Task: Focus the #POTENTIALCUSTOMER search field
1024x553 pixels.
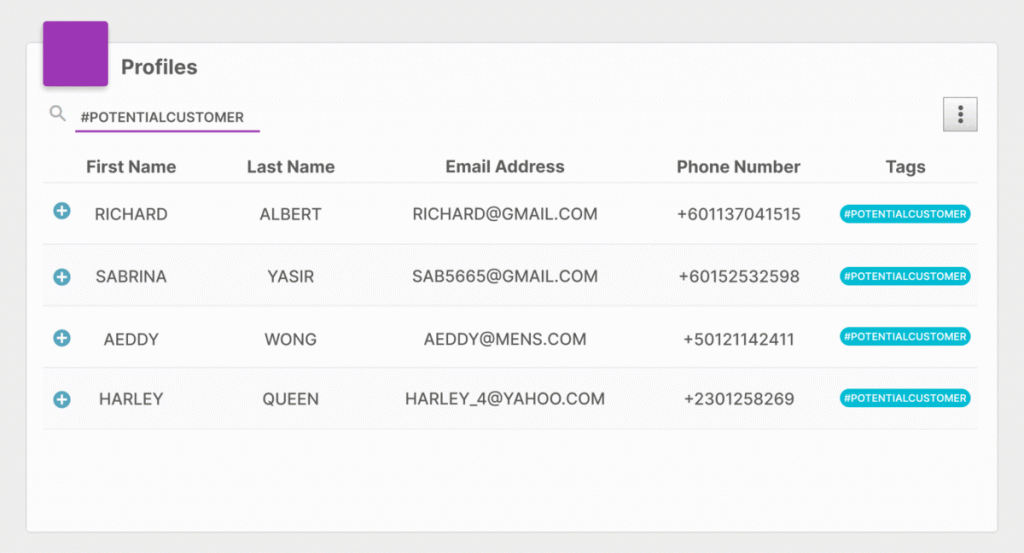Action: coord(167,118)
